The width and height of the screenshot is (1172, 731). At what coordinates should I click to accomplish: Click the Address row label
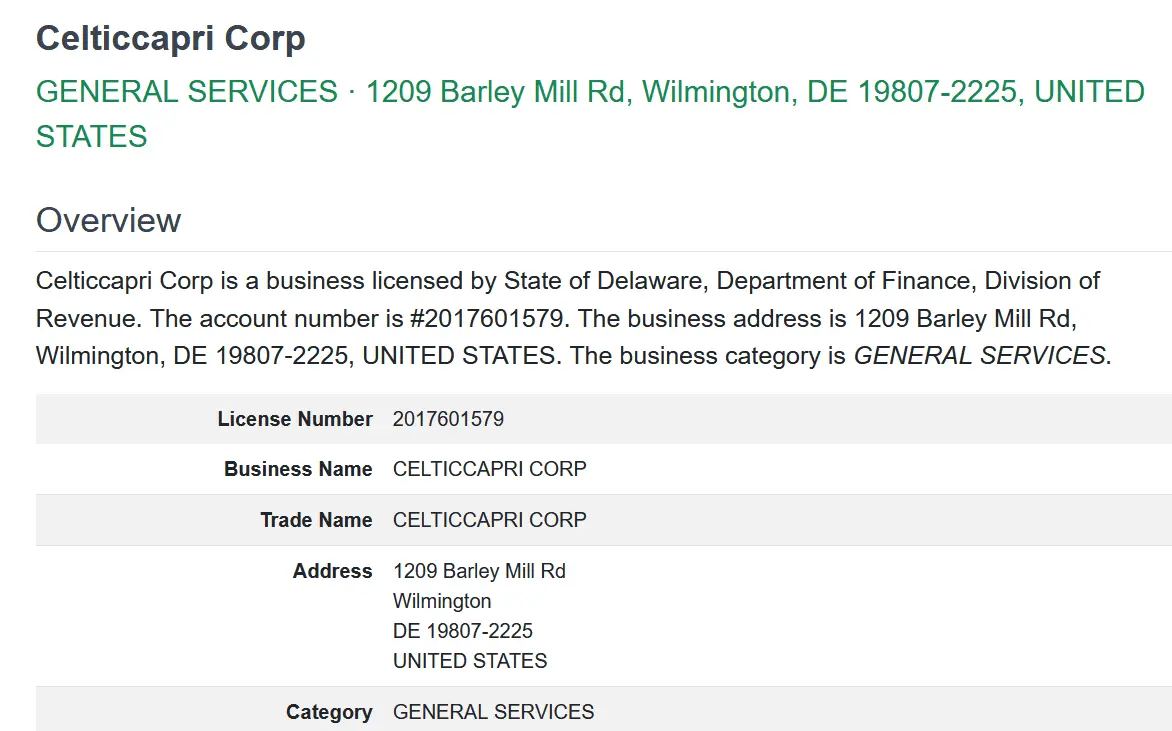tap(332, 571)
